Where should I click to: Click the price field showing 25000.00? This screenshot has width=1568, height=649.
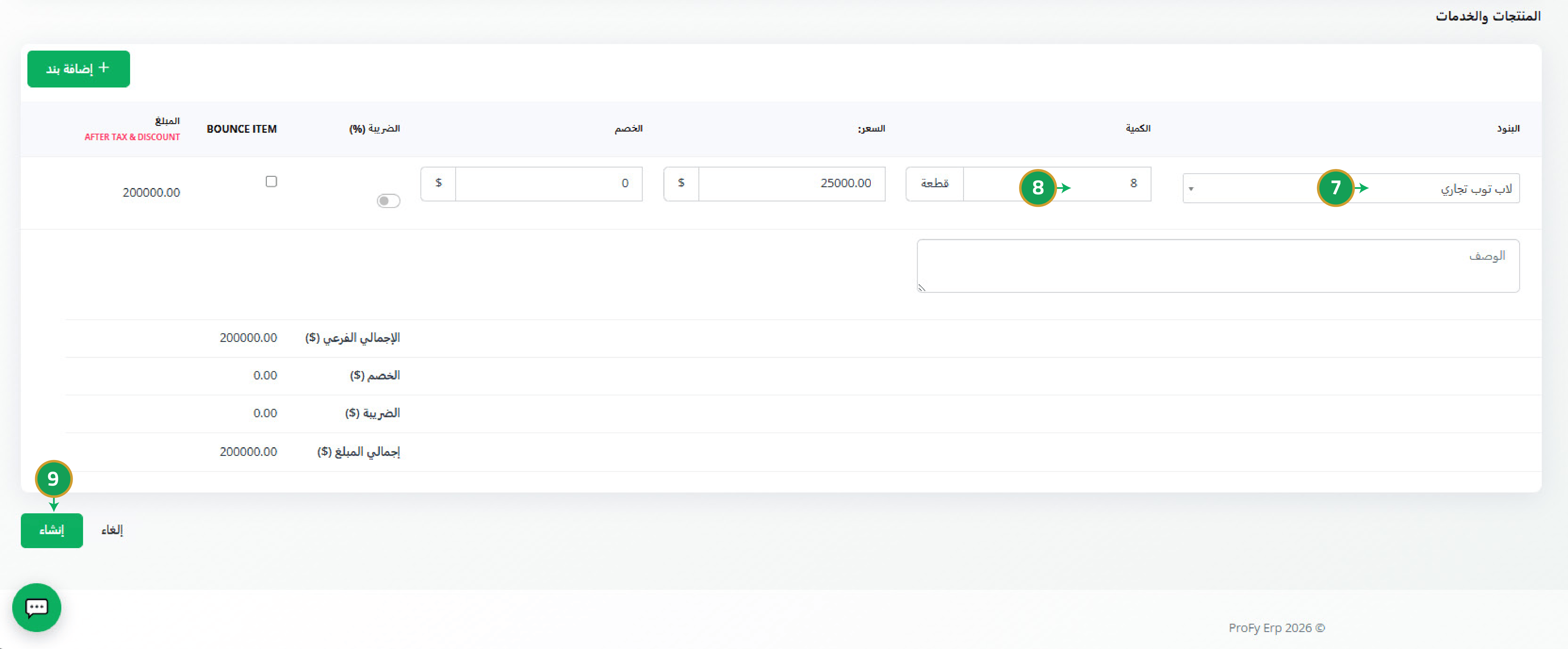[x=792, y=184]
